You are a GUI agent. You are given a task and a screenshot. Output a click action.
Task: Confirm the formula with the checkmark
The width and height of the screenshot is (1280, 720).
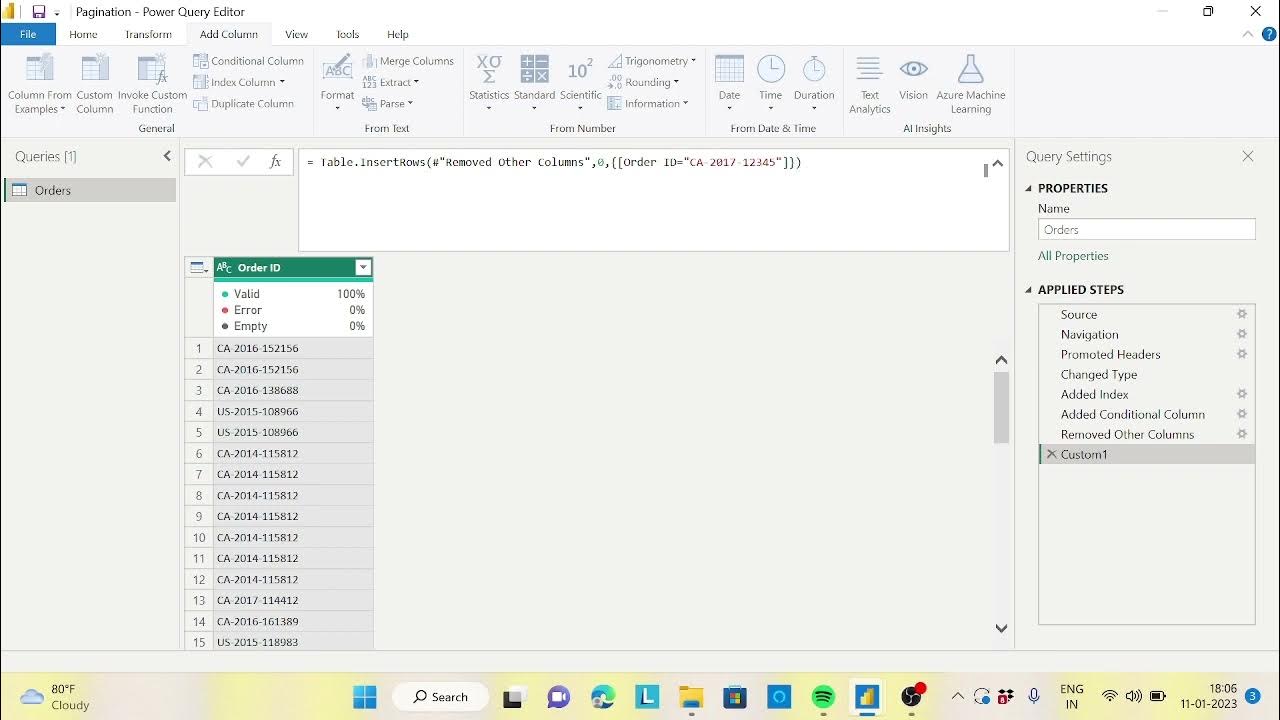point(242,161)
